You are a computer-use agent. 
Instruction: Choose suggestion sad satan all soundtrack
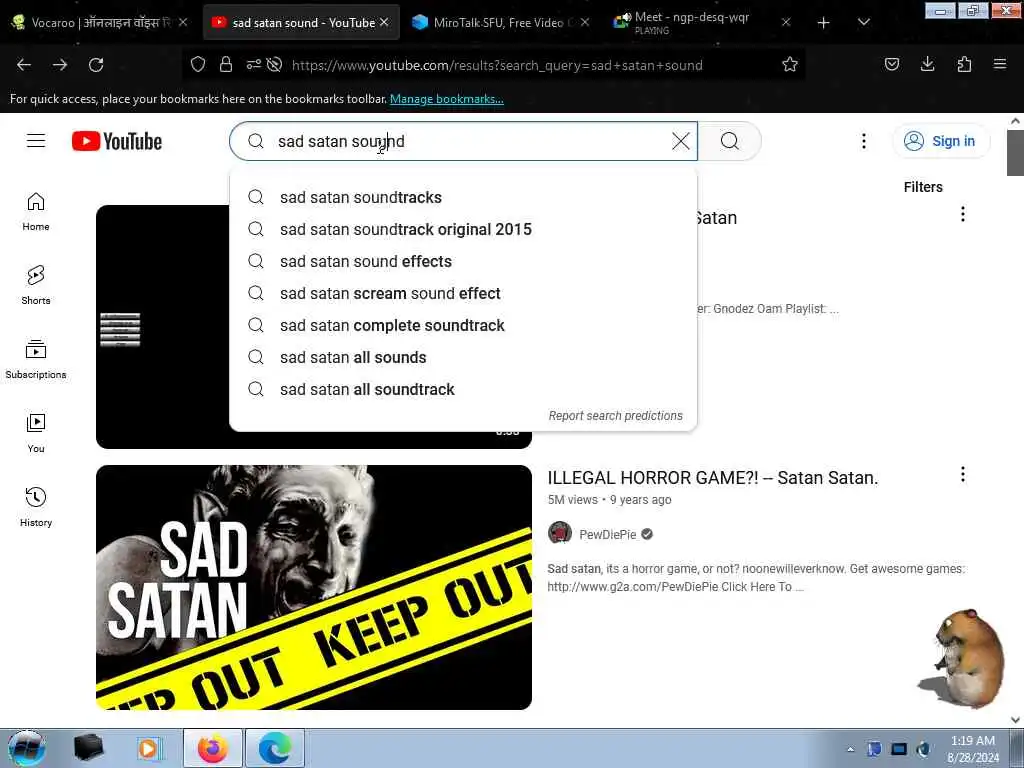[463, 389]
